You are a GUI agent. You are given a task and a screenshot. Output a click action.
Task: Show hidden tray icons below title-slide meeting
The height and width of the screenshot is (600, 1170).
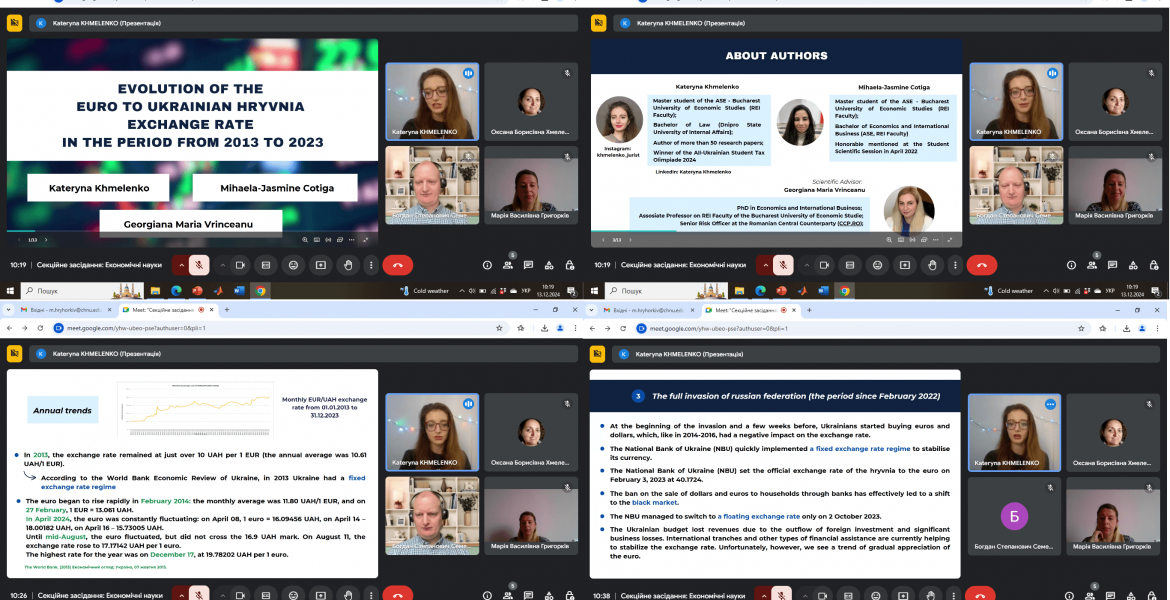point(462,290)
